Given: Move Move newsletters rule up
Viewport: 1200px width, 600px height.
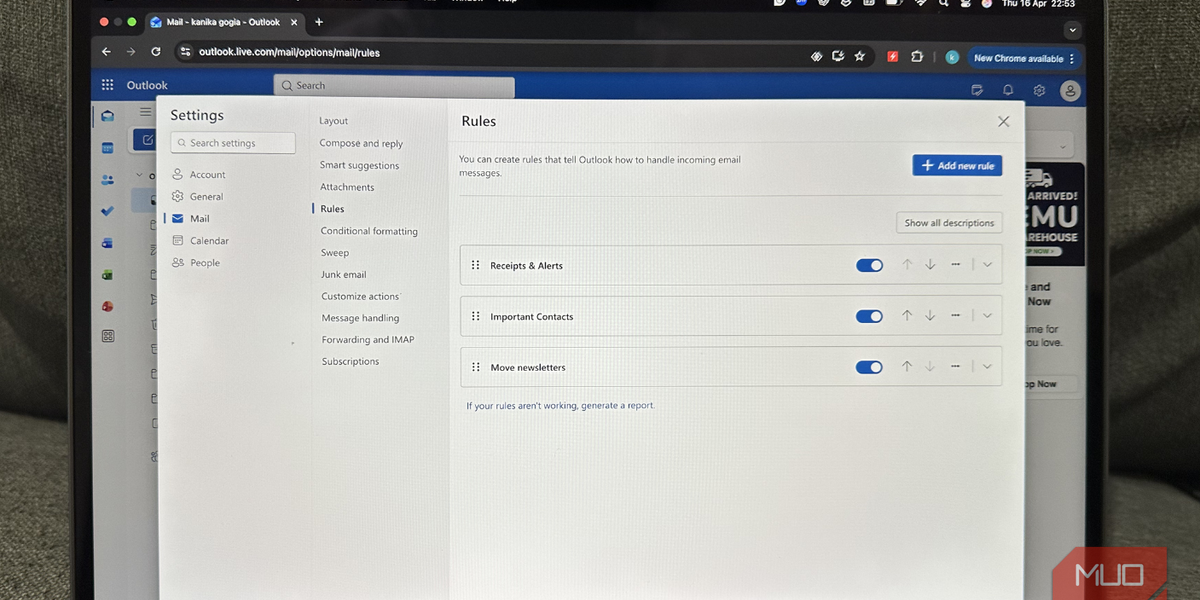Looking at the screenshot, I should click(x=907, y=367).
